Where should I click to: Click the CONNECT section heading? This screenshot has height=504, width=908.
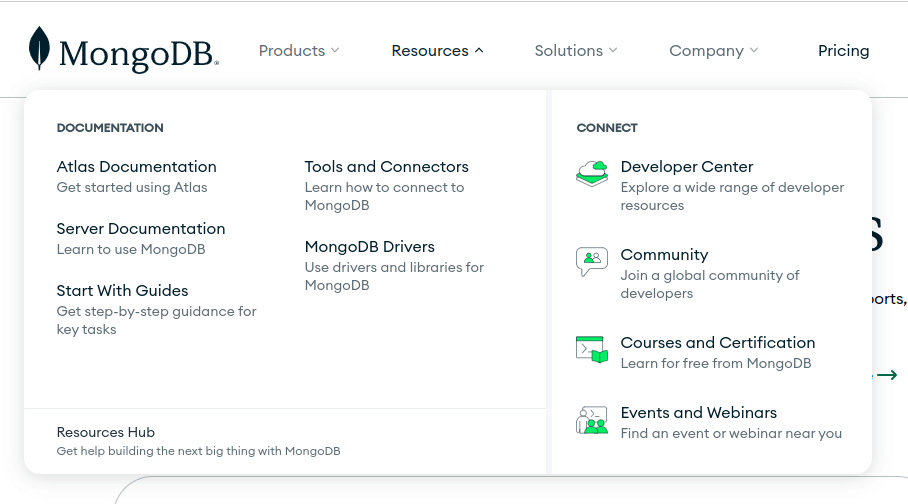[x=607, y=128]
